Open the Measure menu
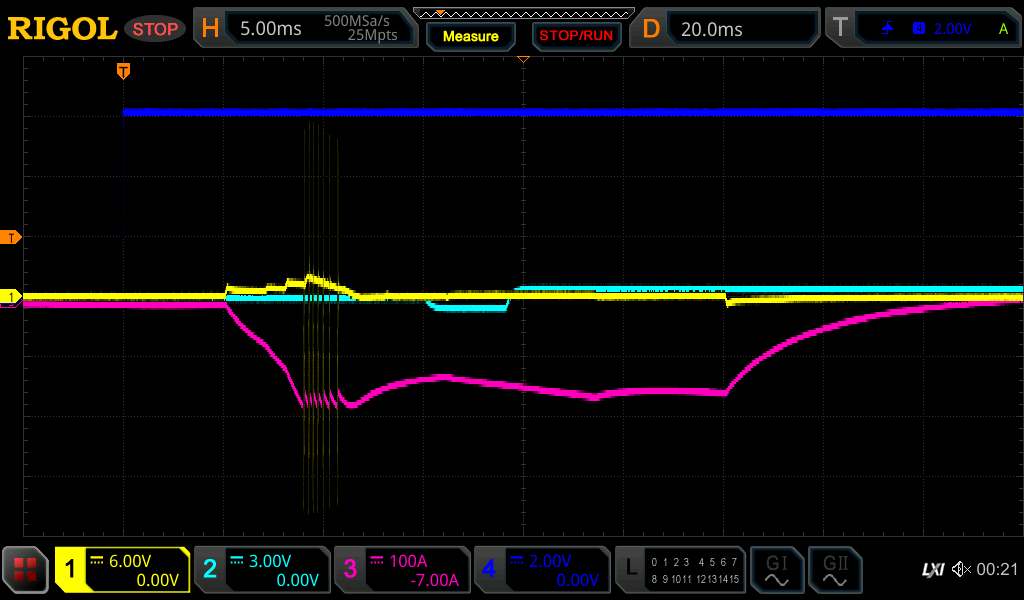This screenshot has height=600, width=1024. [470, 36]
